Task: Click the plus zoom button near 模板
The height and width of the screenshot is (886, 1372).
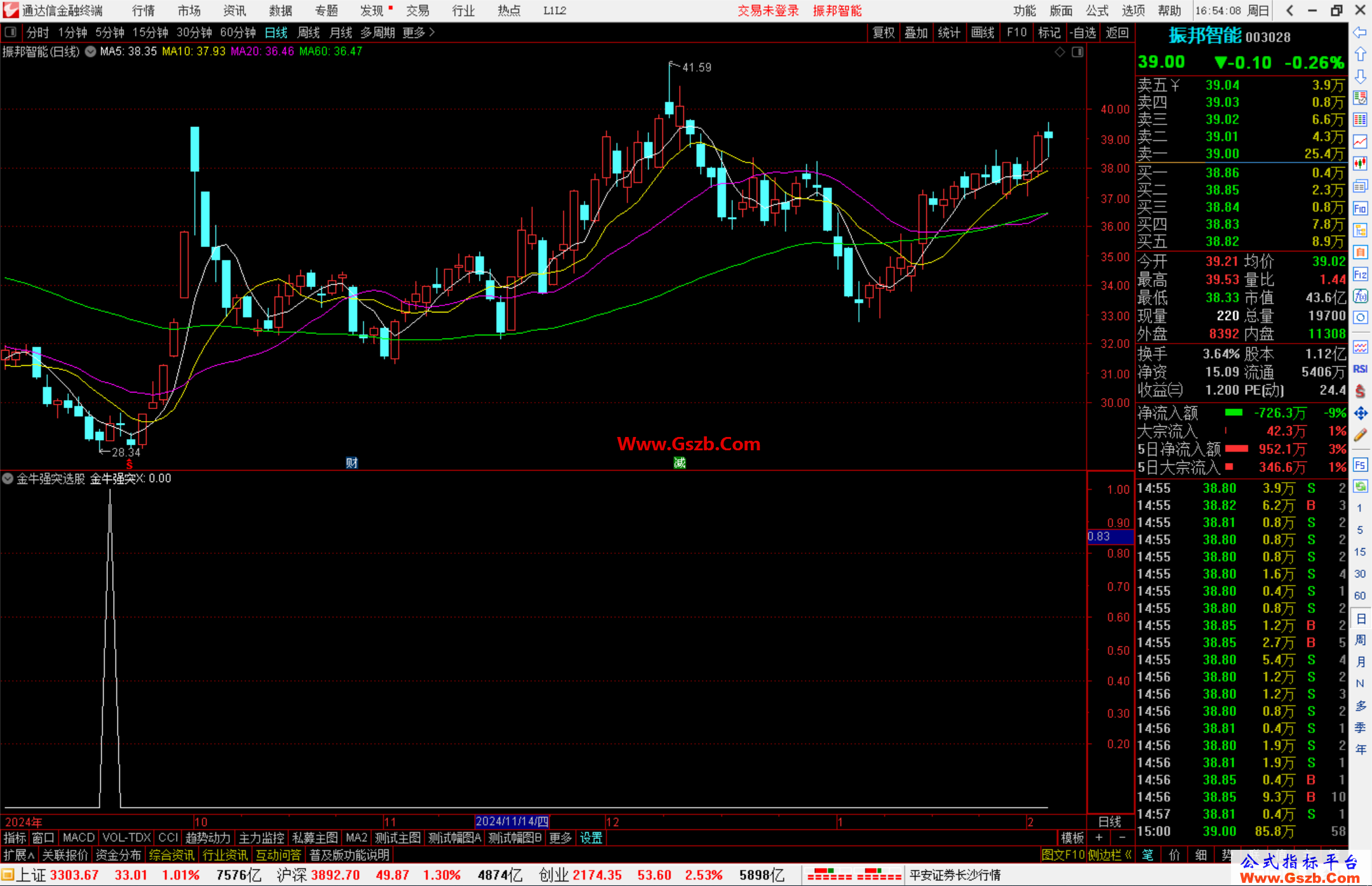Action: (x=1099, y=838)
